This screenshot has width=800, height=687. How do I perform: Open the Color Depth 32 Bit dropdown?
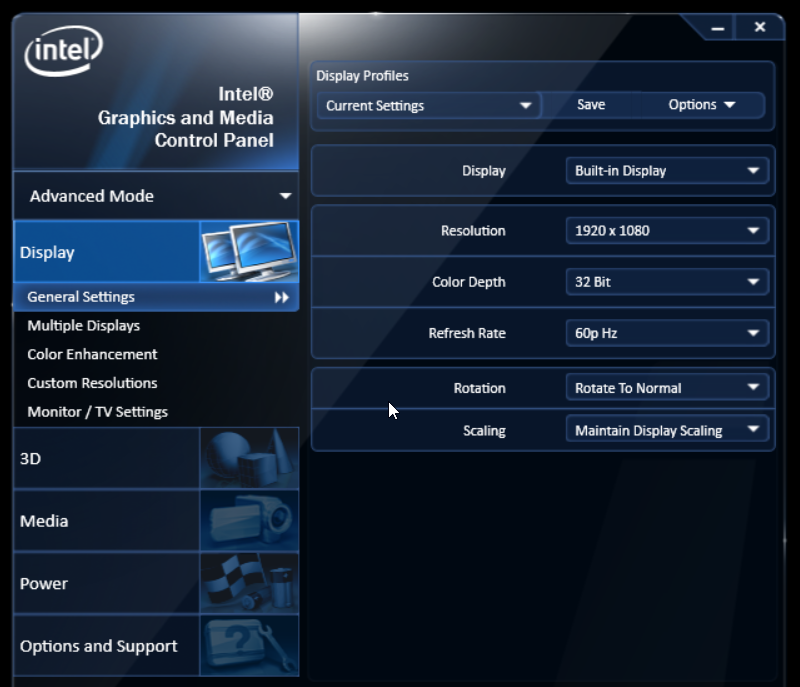(x=667, y=282)
